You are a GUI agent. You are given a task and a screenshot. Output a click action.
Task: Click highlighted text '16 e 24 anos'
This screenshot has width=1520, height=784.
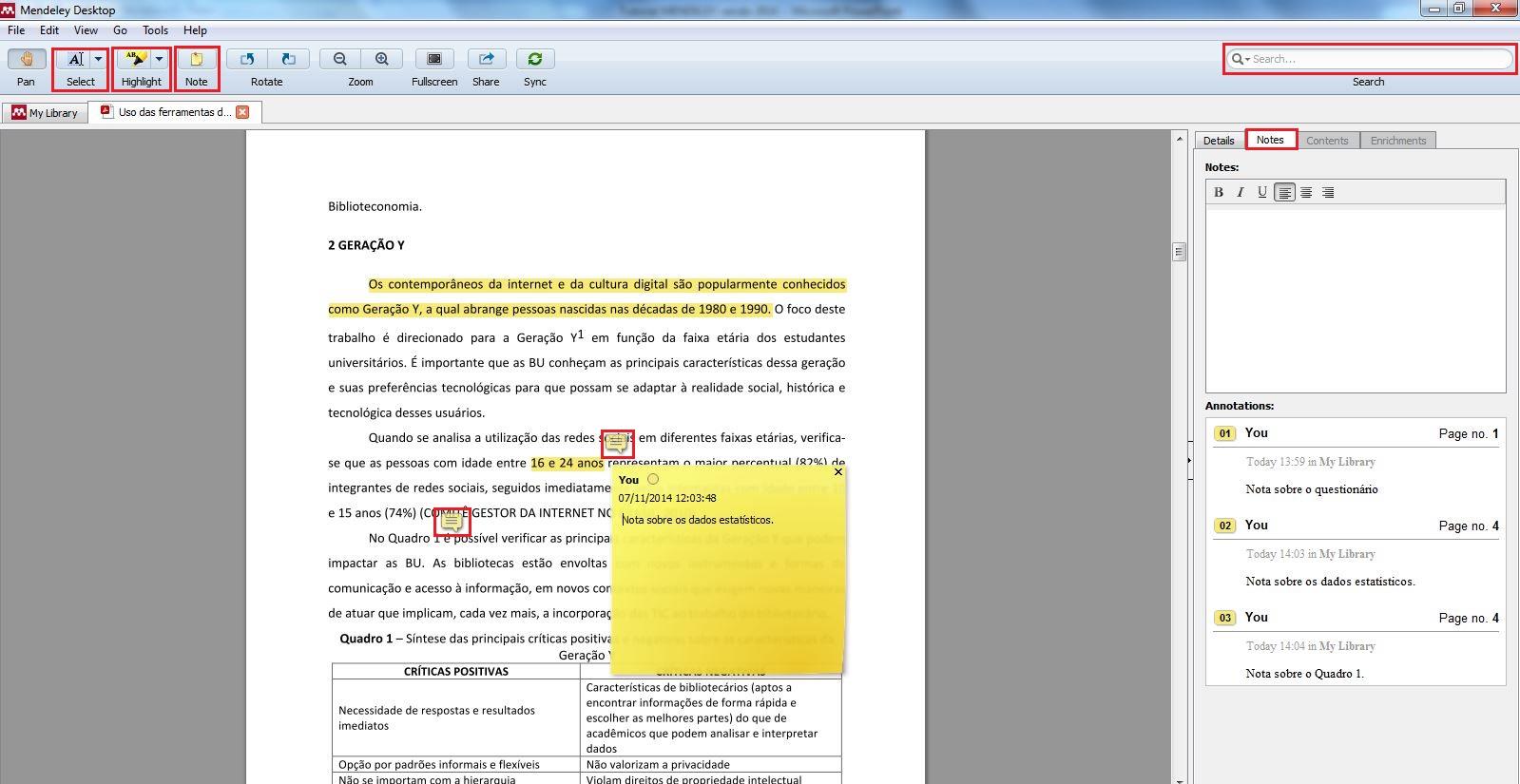pyautogui.click(x=568, y=463)
